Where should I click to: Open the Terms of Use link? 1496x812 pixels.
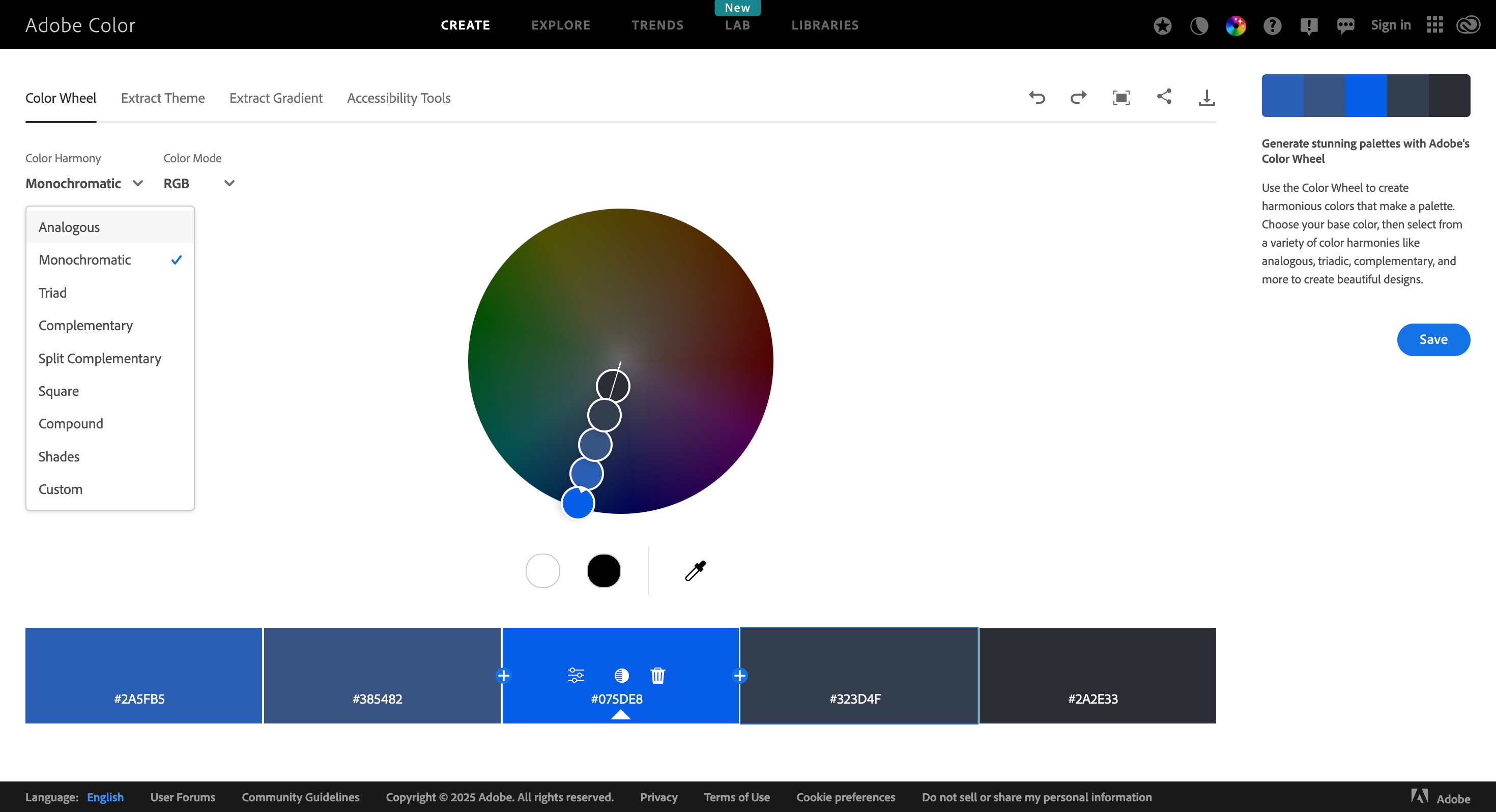coord(737,797)
